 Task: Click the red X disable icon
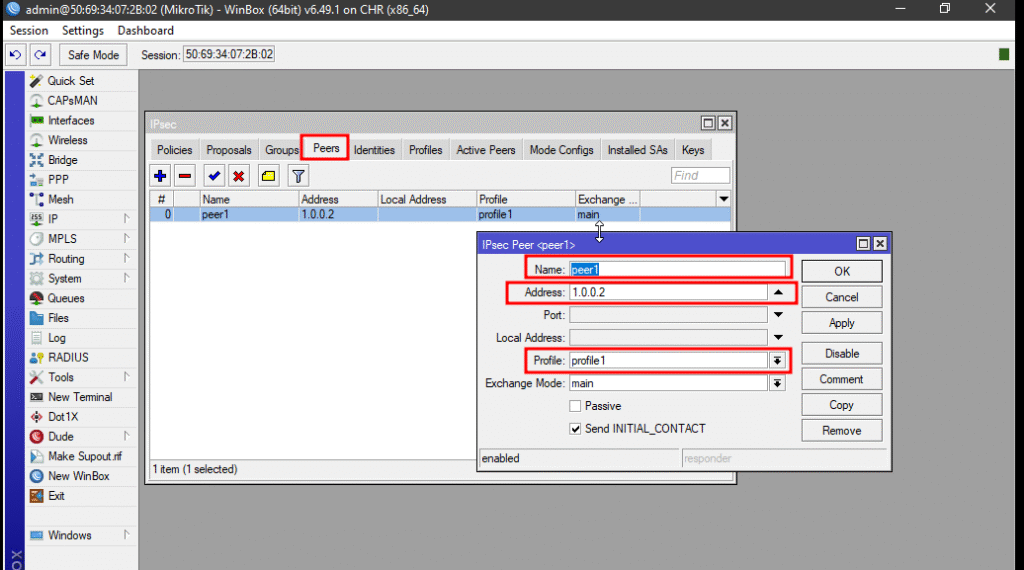click(239, 176)
